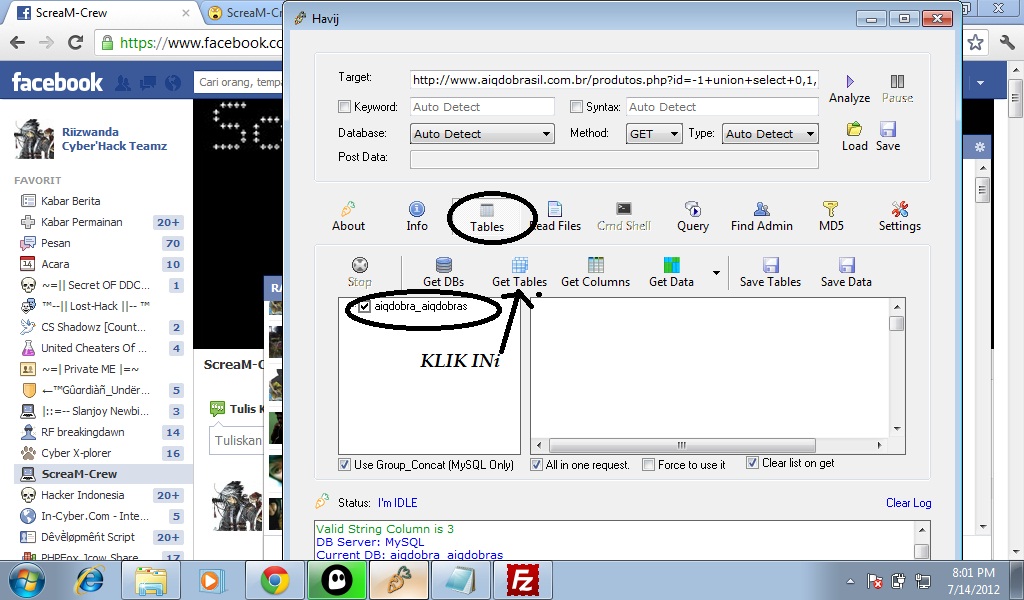Viewport: 1024px width, 600px height.
Task: Click the Stop button in Tables panel
Action: tap(359, 273)
